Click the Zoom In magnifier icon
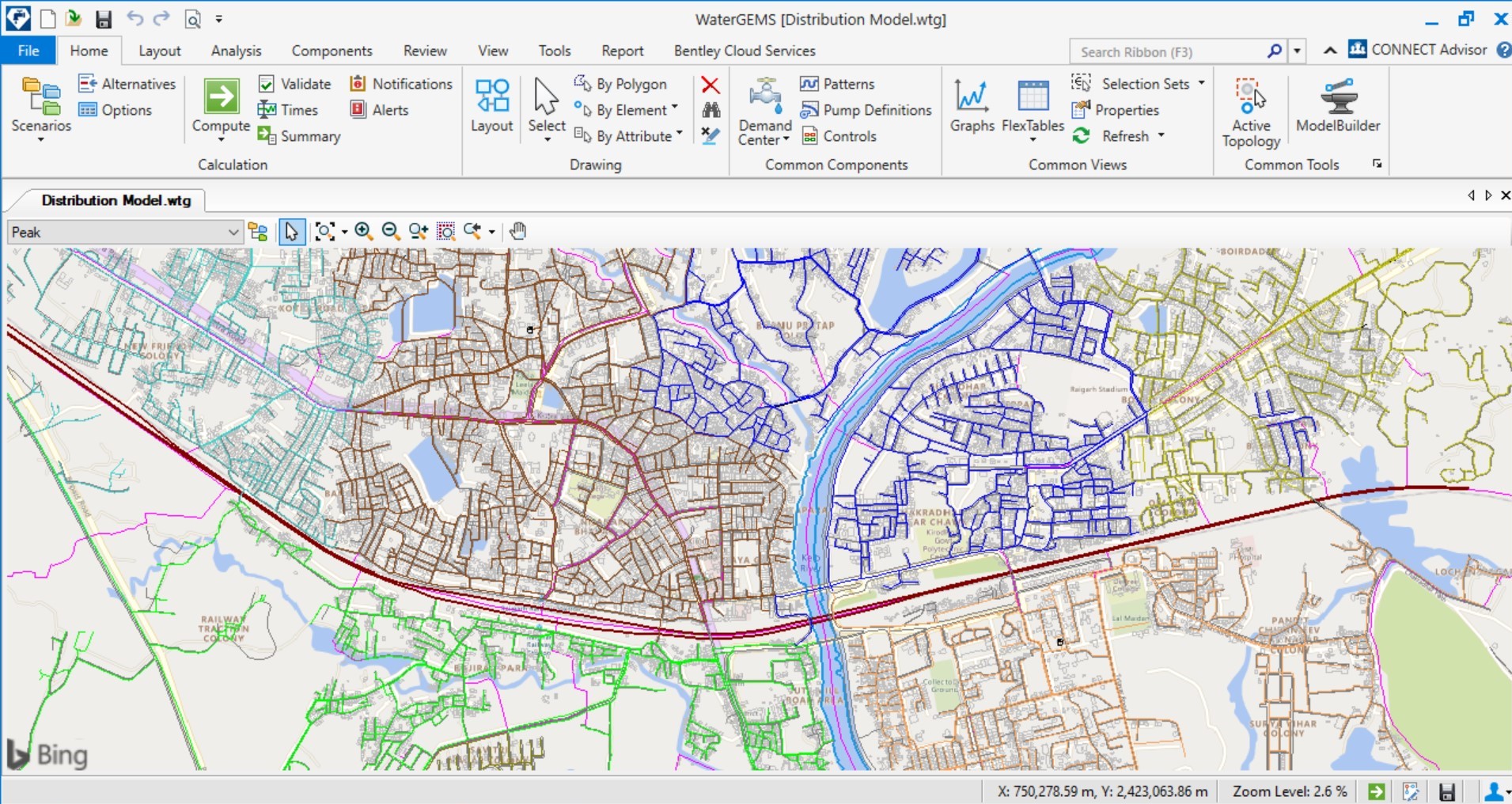This screenshot has width=1512, height=804. pos(364,231)
